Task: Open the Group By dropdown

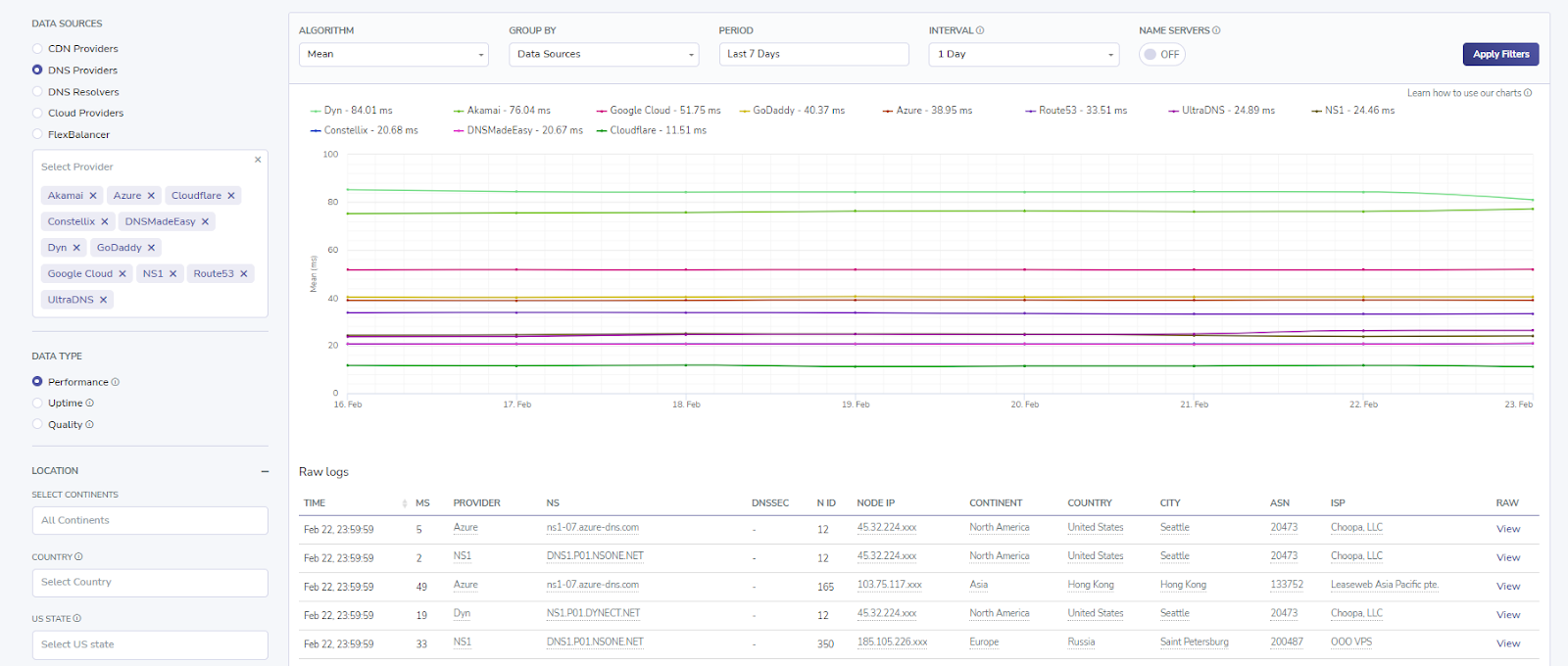Action: tap(604, 55)
